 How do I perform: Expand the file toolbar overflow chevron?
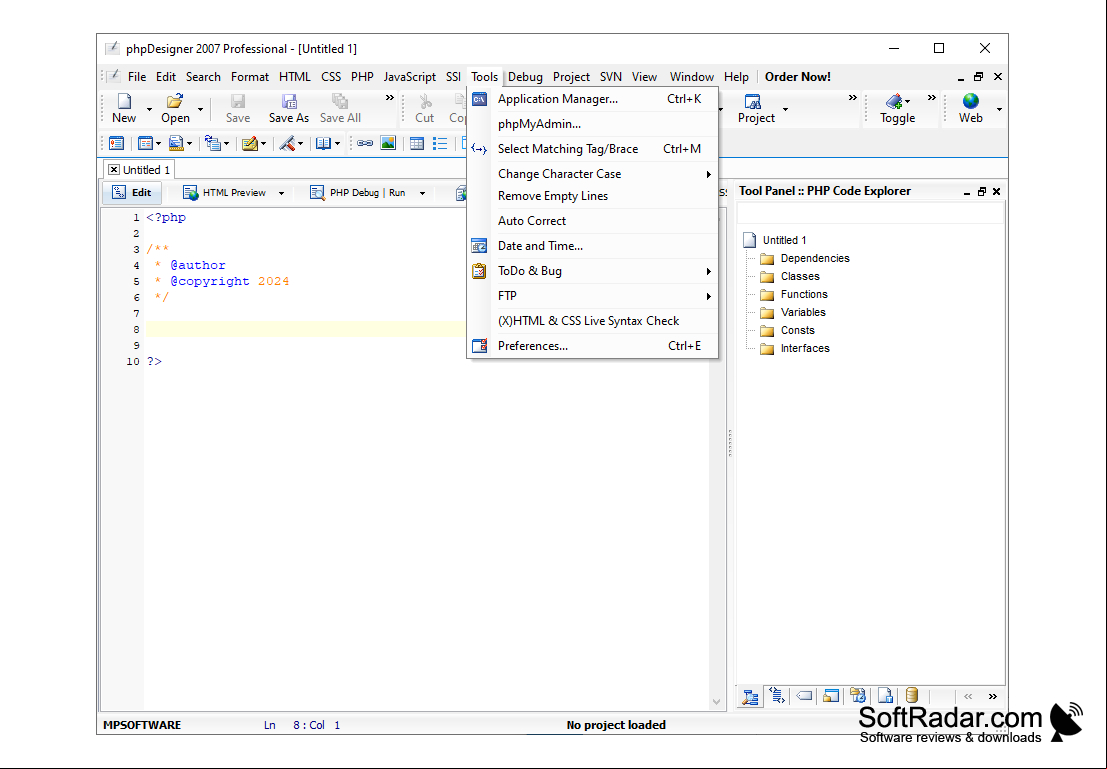coord(390,97)
